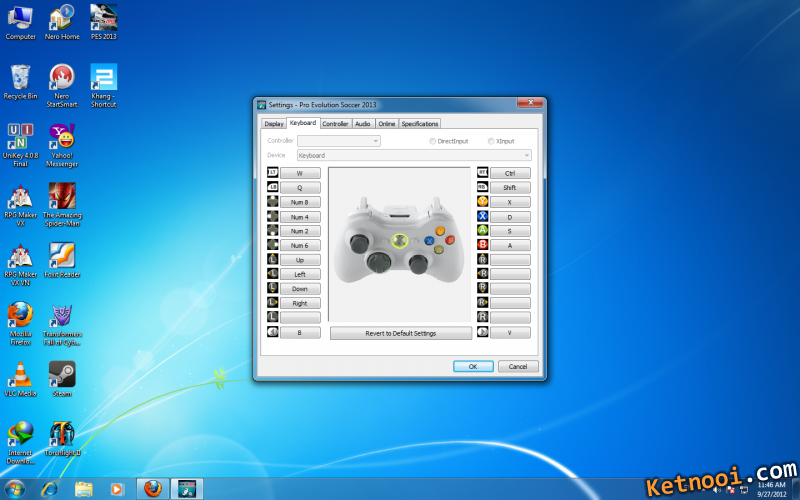Image resolution: width=800 pixels, height=500 pixels.
Task: Select the Foxit Reader desktop icon
Action: tap(62, 260)
